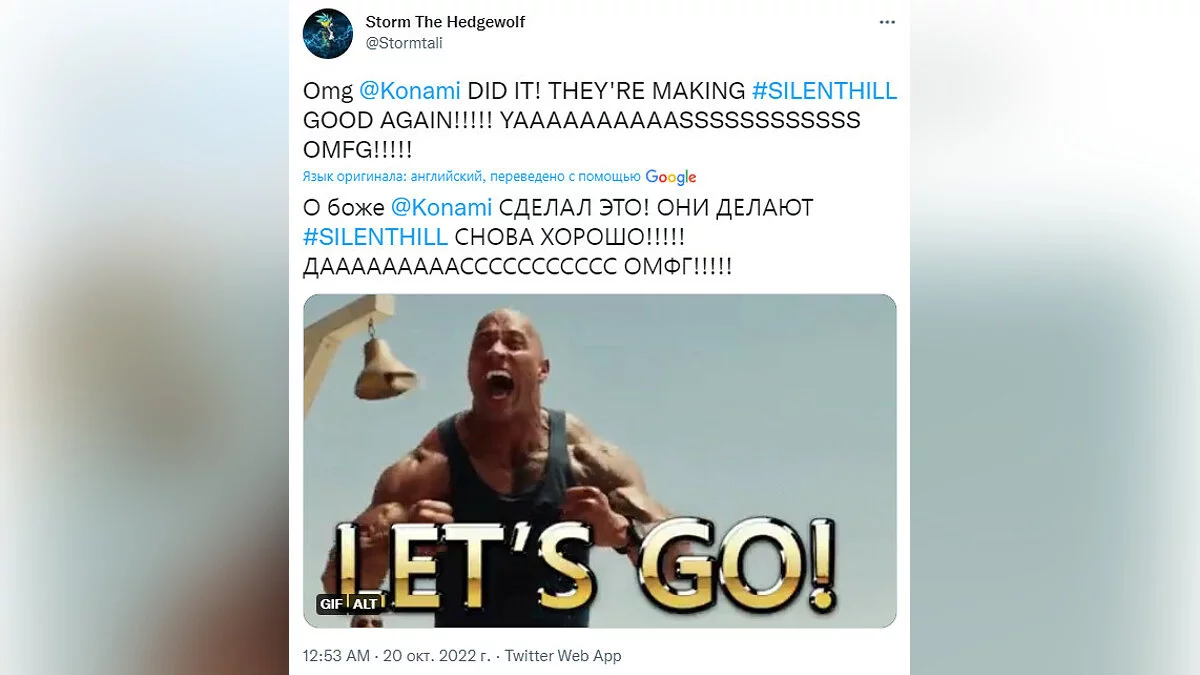
Task: Click the @Stormtali handle
Action: coord(404,43)
